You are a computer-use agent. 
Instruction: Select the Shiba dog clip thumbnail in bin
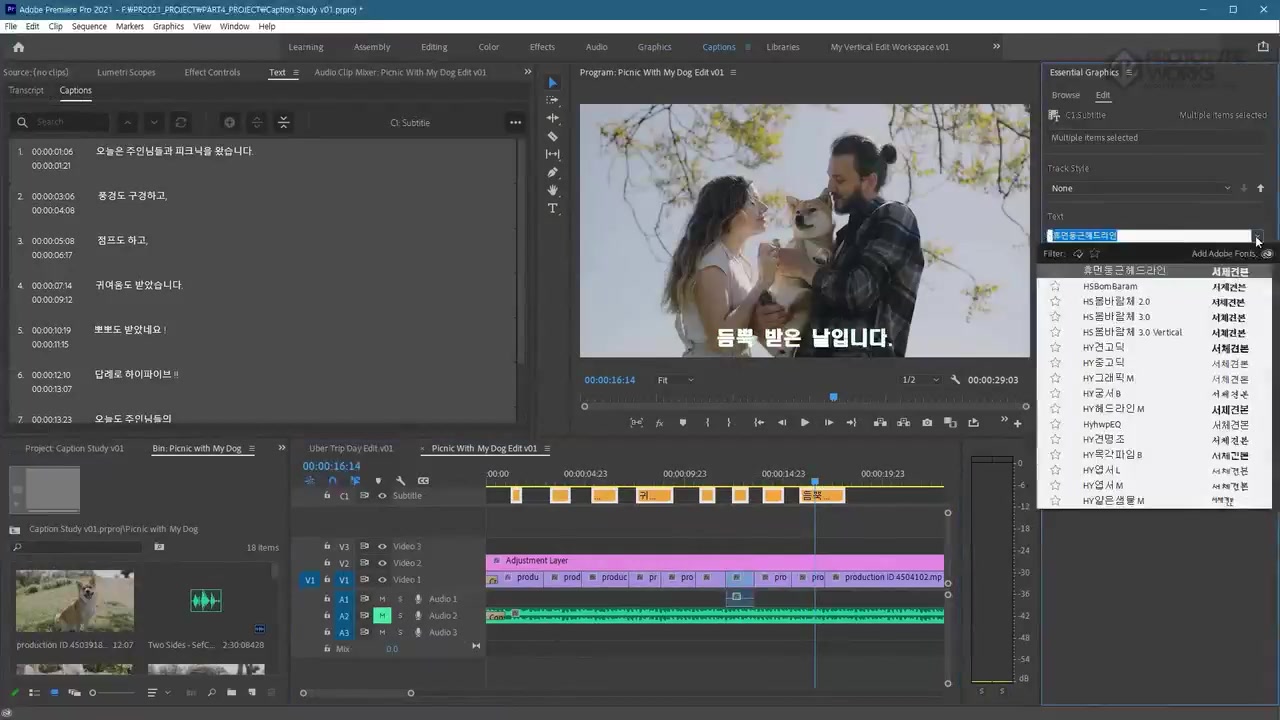[x=75, y=601]
